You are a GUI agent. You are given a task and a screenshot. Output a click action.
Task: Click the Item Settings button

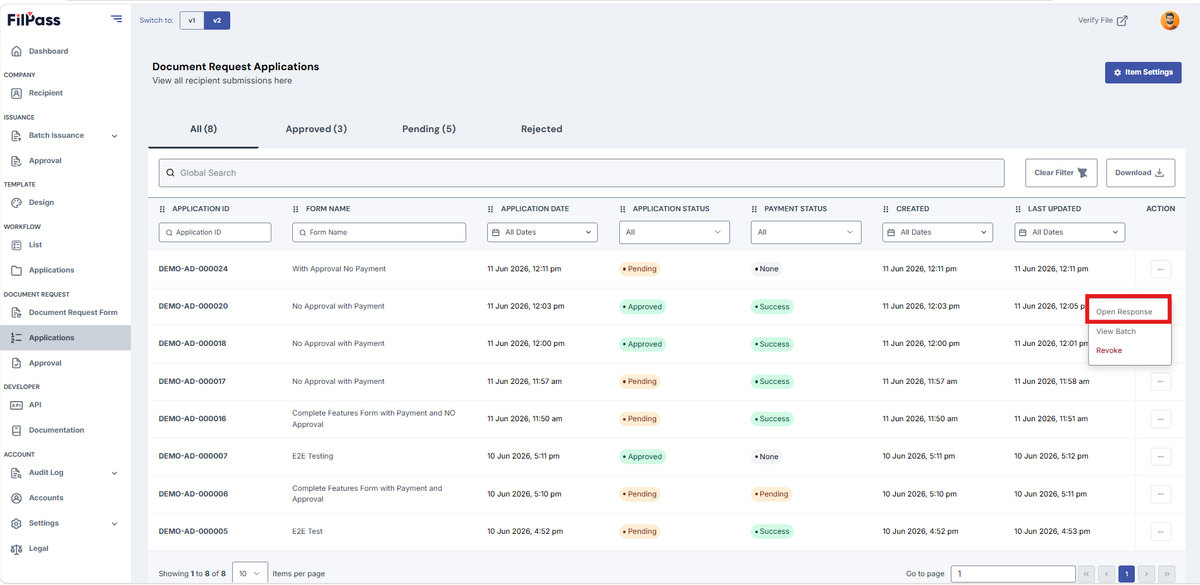point(1143,72)
